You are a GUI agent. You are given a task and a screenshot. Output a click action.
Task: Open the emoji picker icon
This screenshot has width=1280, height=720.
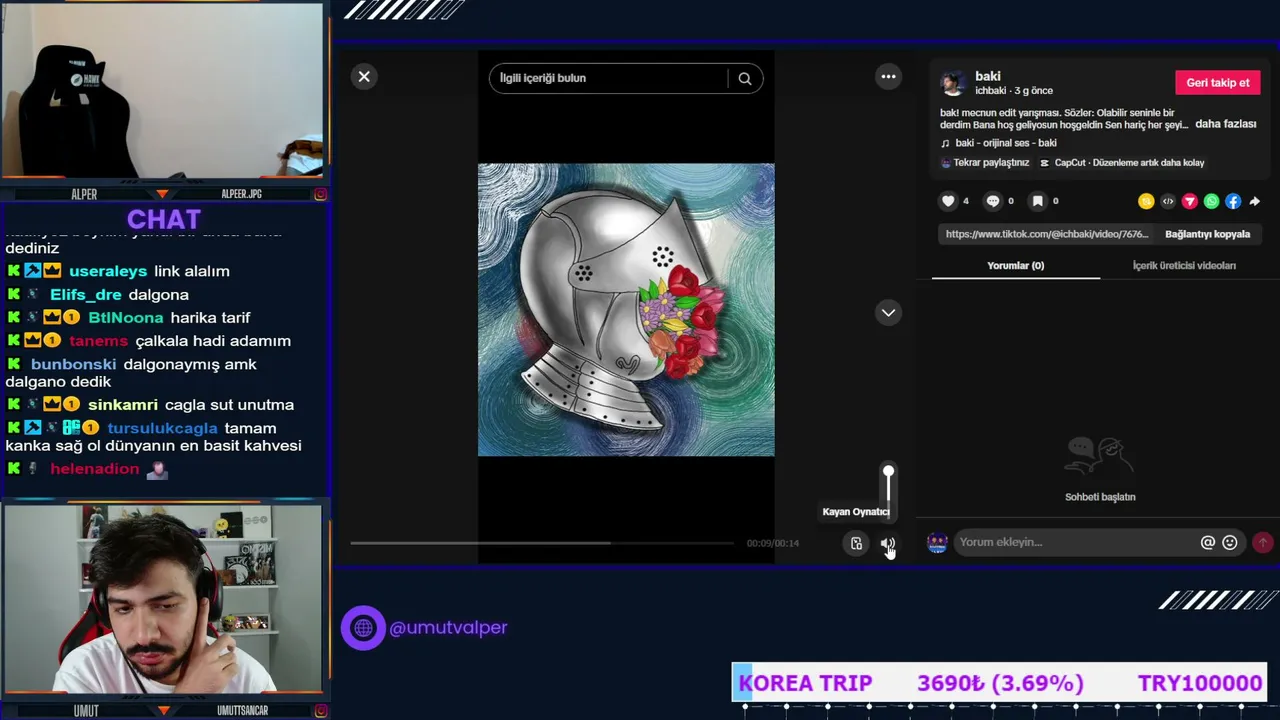[1230, 542]
